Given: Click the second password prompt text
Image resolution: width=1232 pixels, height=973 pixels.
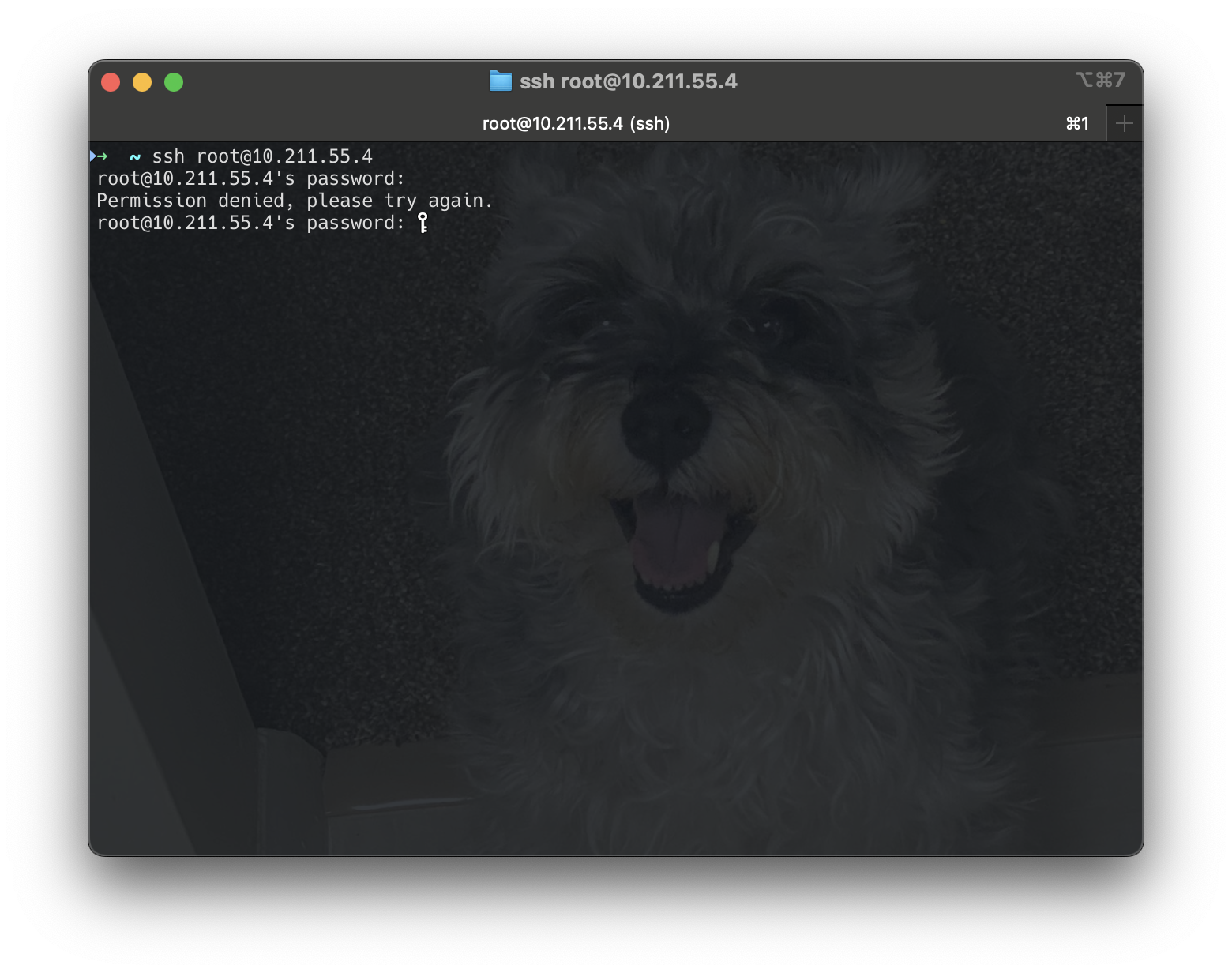Looking at the screenshot, I should tap(250, 223).
